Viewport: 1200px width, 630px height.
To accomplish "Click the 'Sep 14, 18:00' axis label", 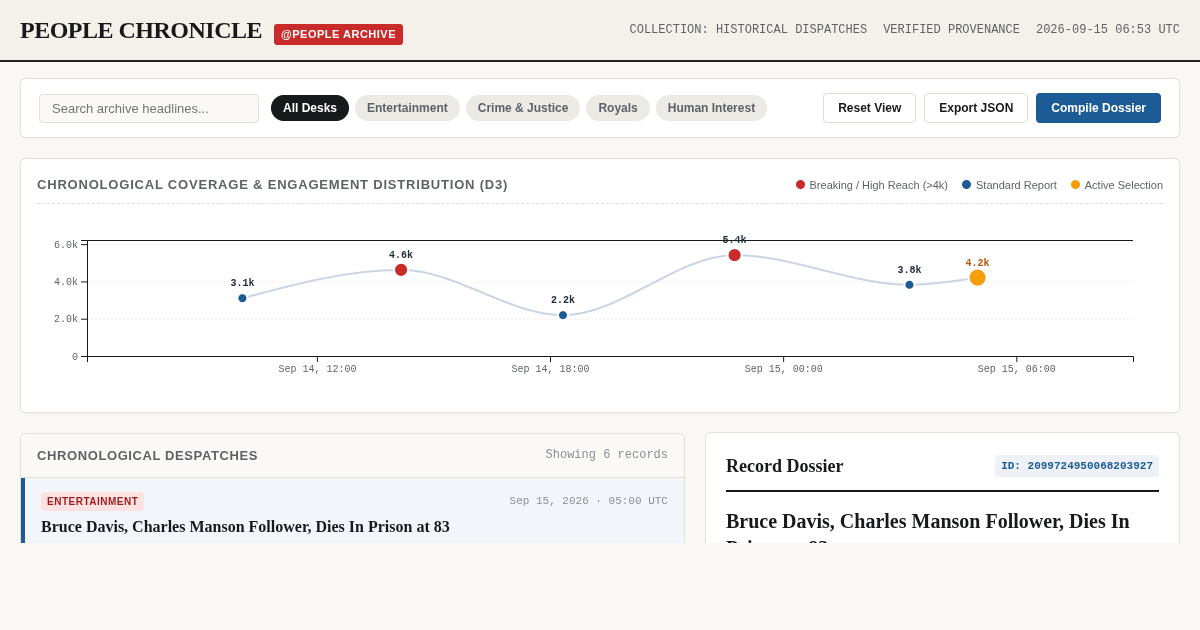I will tap(550, 369).
